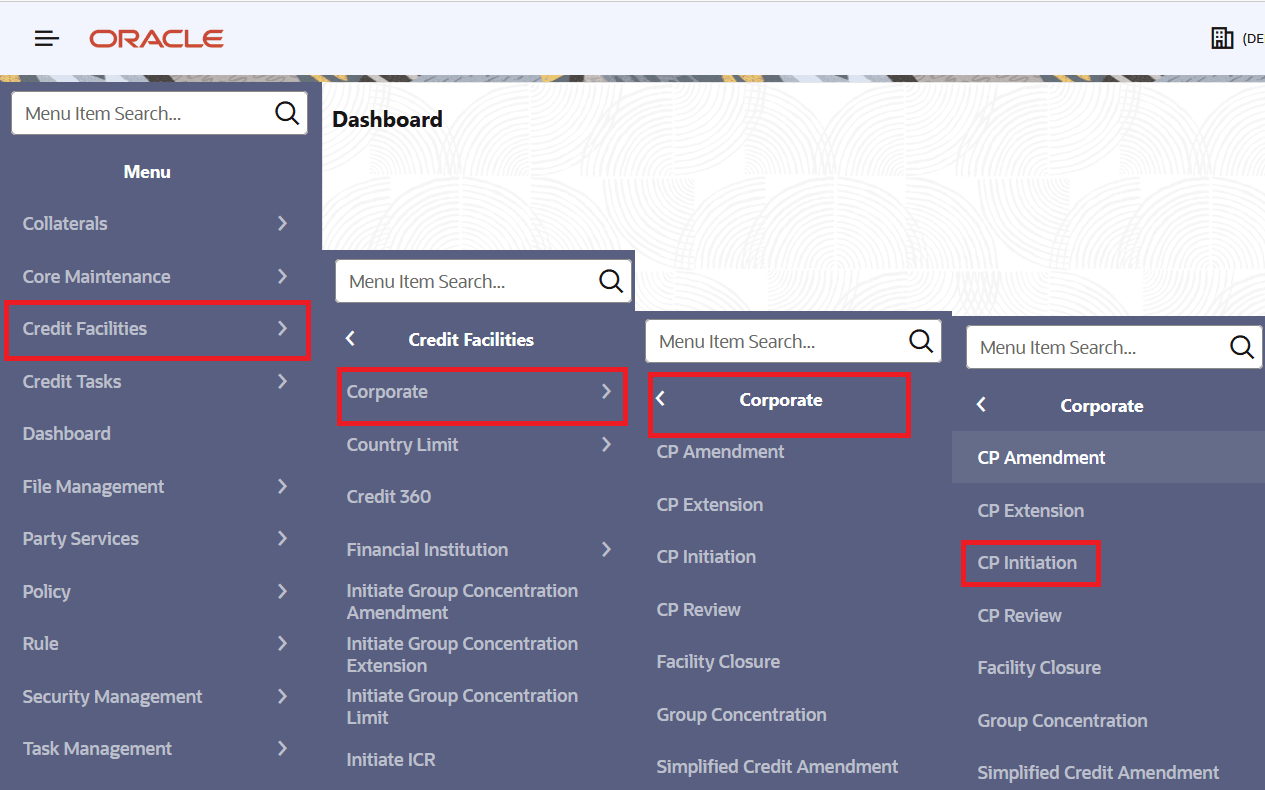Toggle the hamburger navigation menu icon
This screenshot has height=790, width=1265.
(47, 39)
